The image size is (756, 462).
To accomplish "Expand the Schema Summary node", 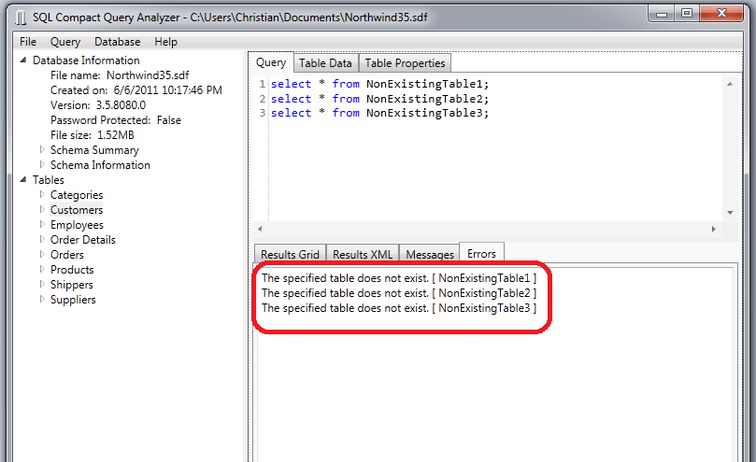I will point(41,150).
